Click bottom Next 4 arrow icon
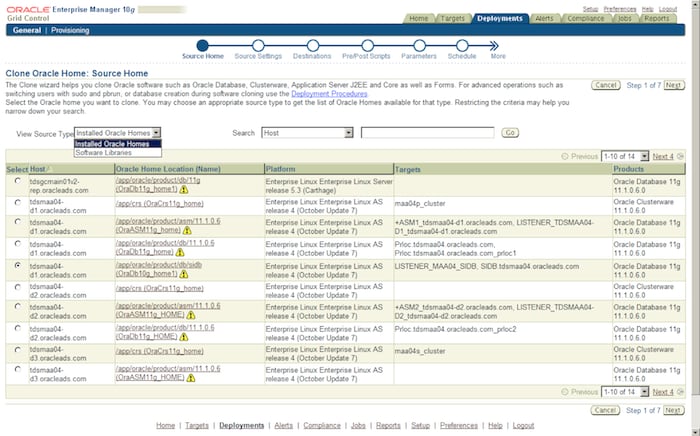The height and width of the screenshot is (436, 700). click(680, 392)
